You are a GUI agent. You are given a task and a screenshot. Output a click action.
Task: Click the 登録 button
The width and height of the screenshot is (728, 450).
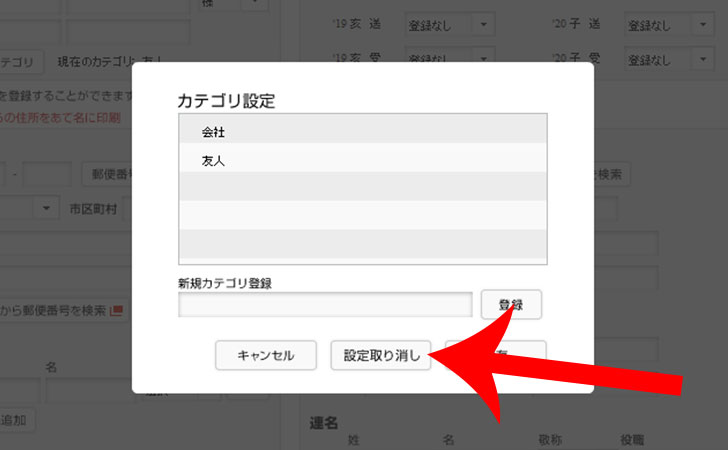(511, 305)
